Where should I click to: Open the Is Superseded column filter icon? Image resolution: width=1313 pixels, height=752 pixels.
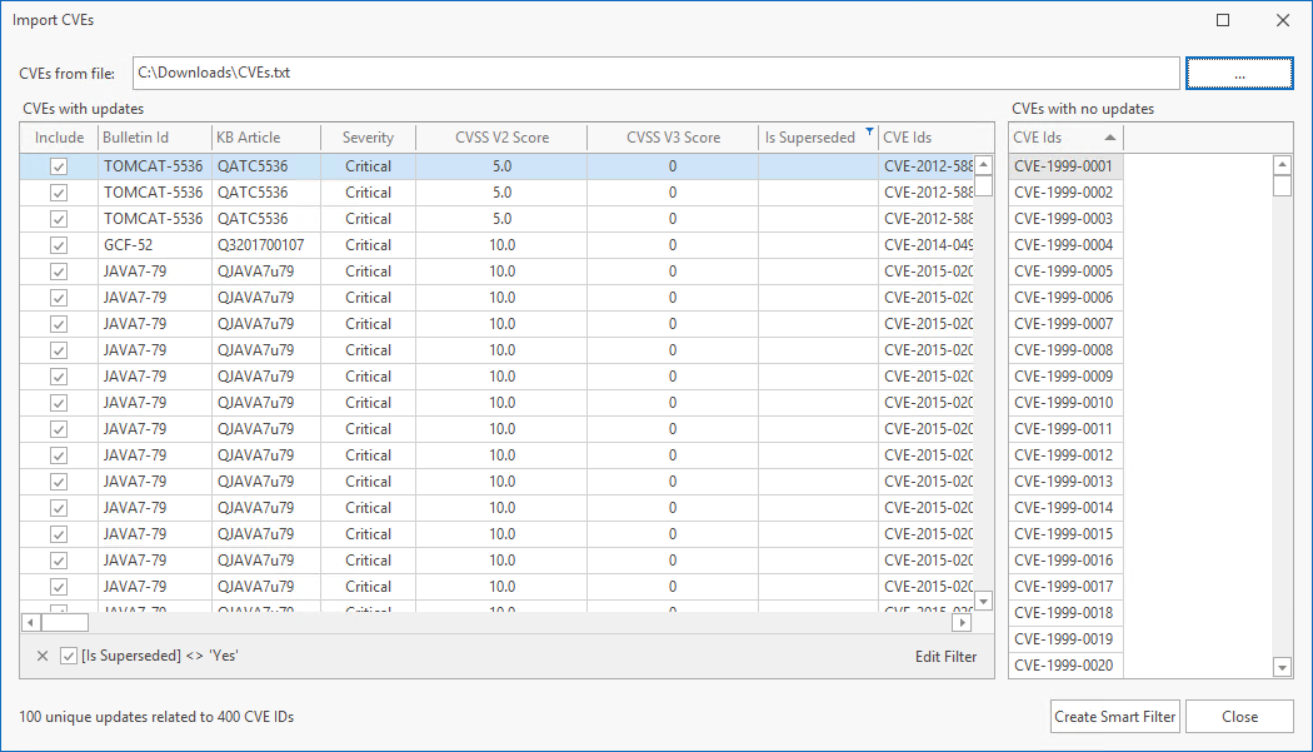click(x=869, y=132)
